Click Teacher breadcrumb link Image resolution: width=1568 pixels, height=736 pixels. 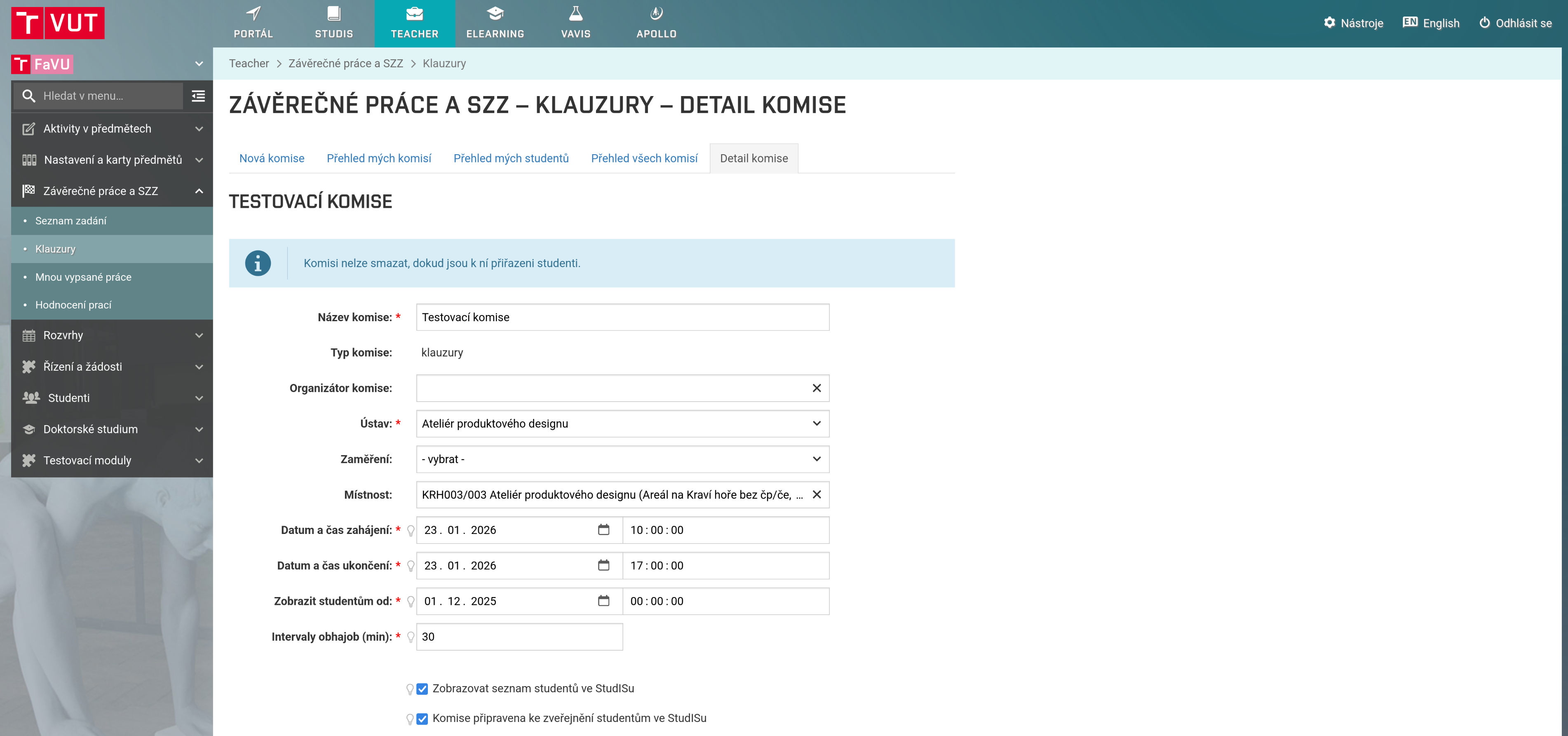coord(249,63)
